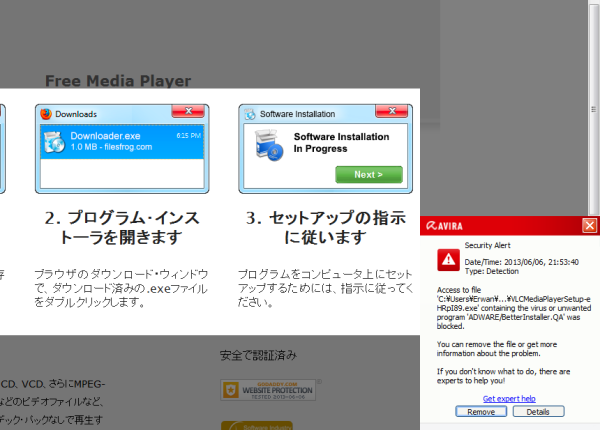
Task: Click the Remove button in Avira alert
Action: click(481, 412)
